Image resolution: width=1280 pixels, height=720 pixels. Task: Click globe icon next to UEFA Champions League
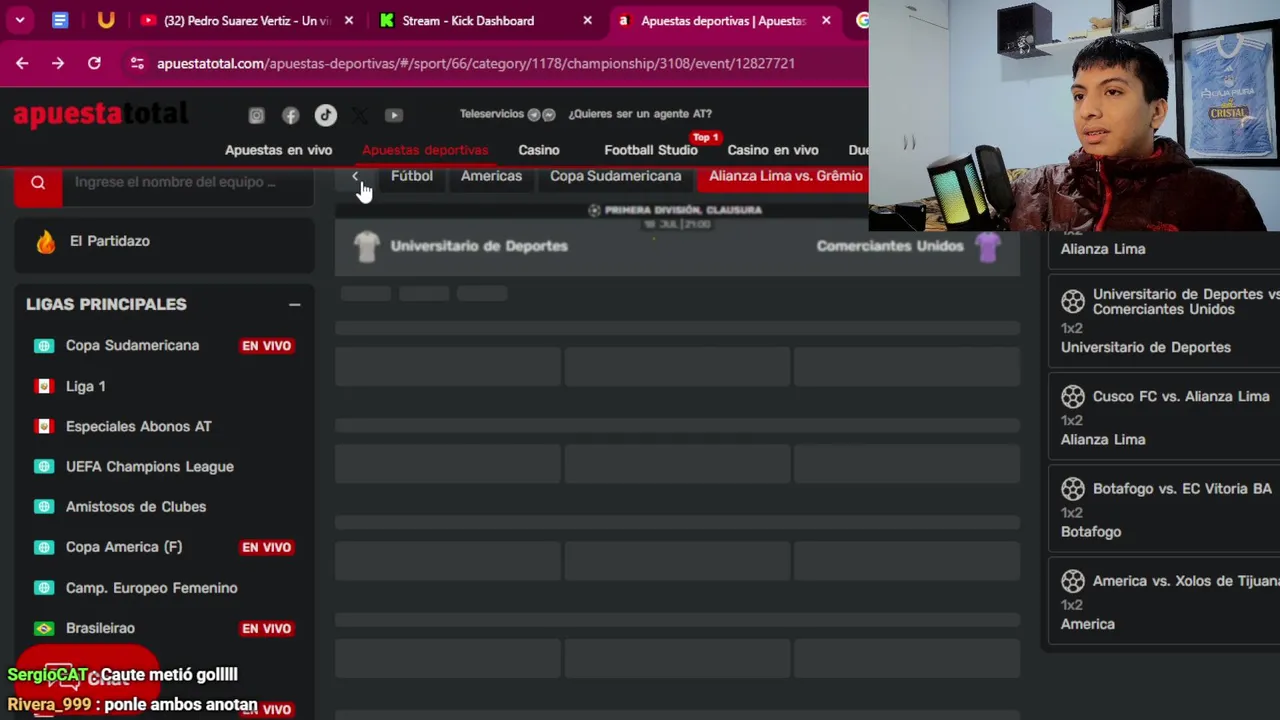point(43,466)
